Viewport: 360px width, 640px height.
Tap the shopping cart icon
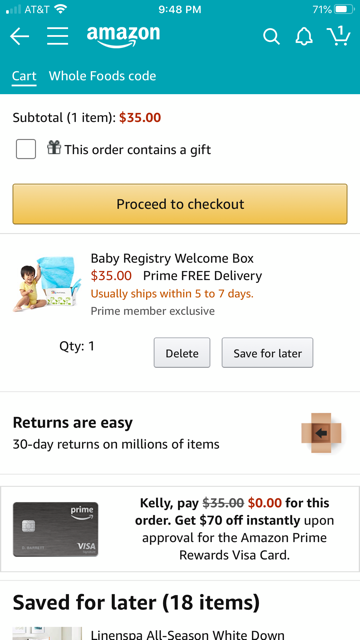click(x=339, y=36)
